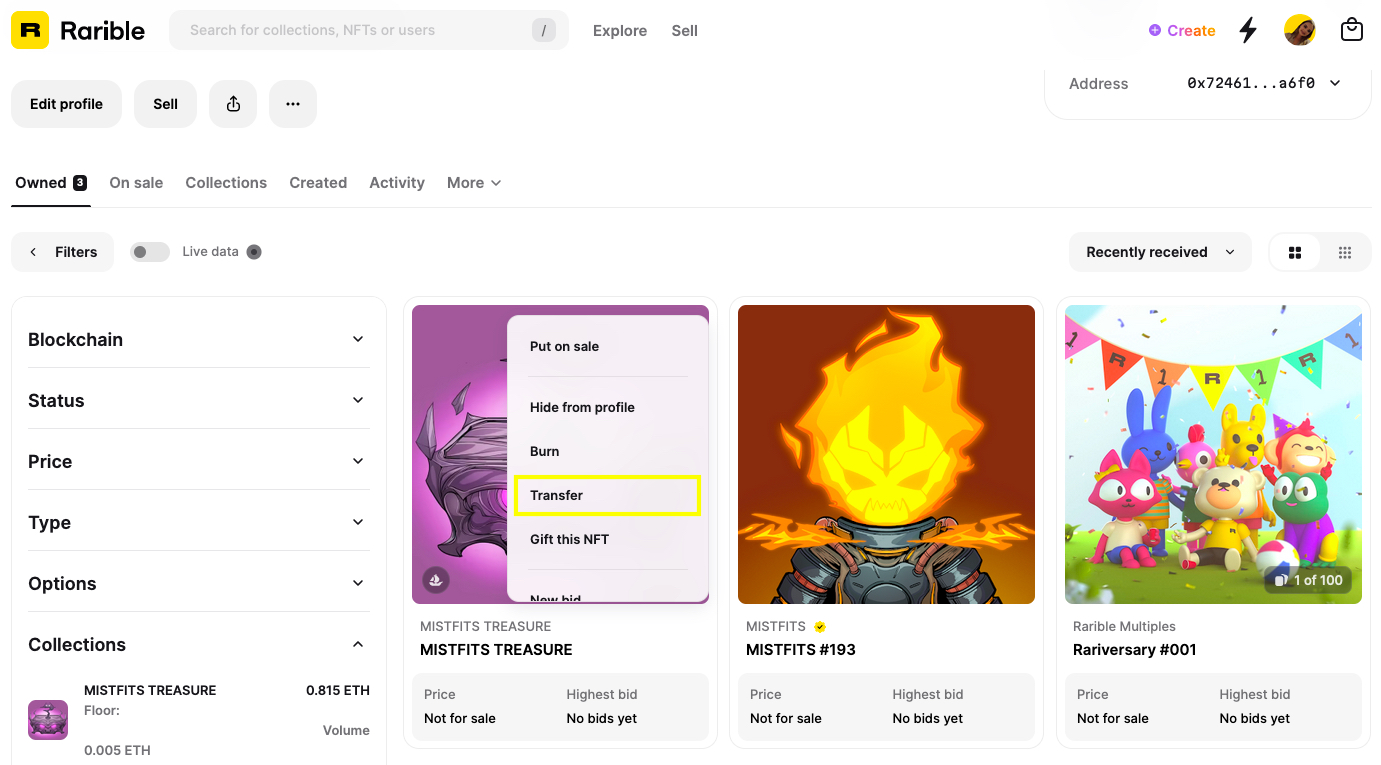
Task: Click the Rarible Multiples collection name
Action: coord(1124,627)
